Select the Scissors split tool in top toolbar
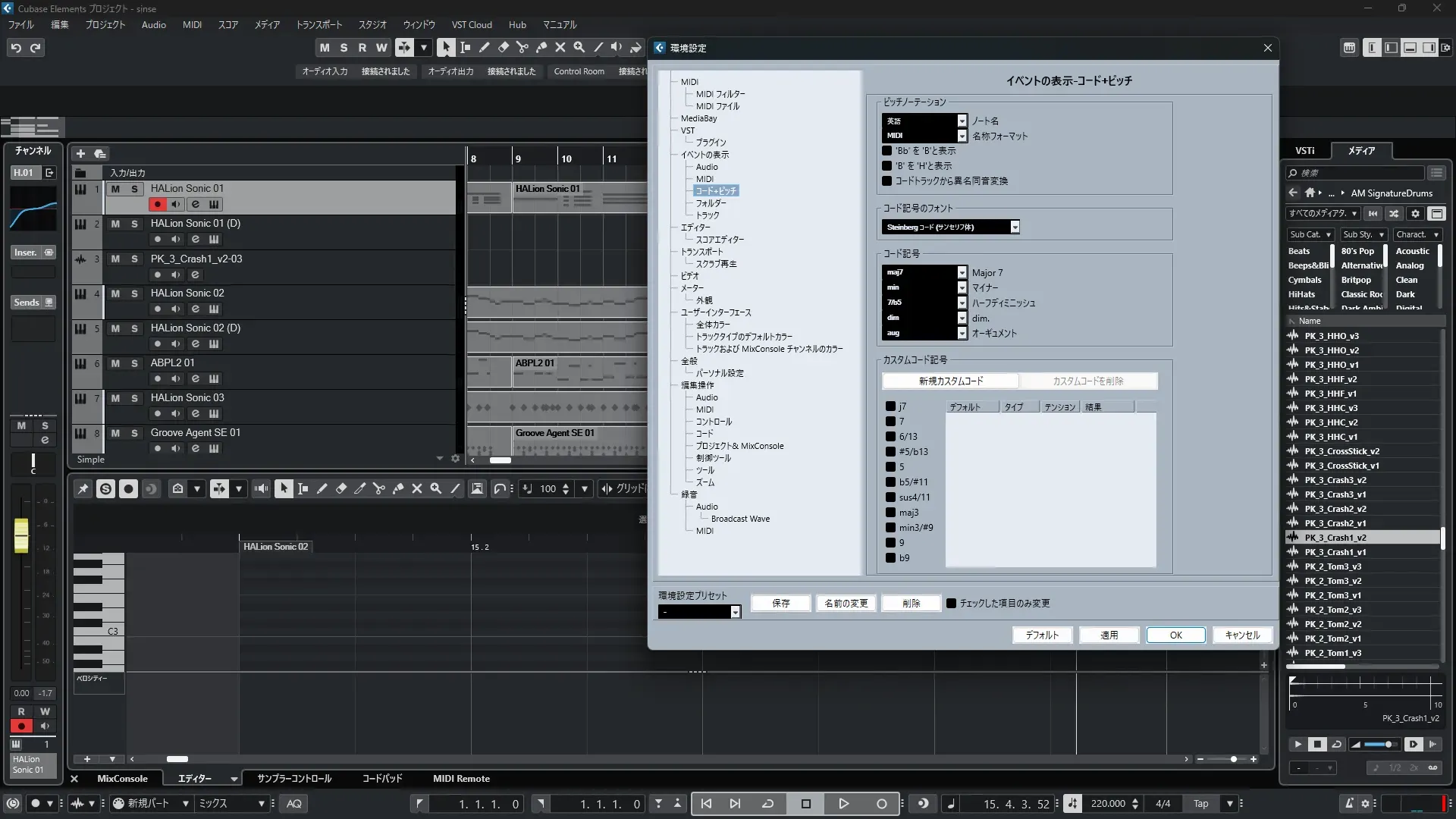Screen dimensions: 1456x819 (x=522, y=47)
